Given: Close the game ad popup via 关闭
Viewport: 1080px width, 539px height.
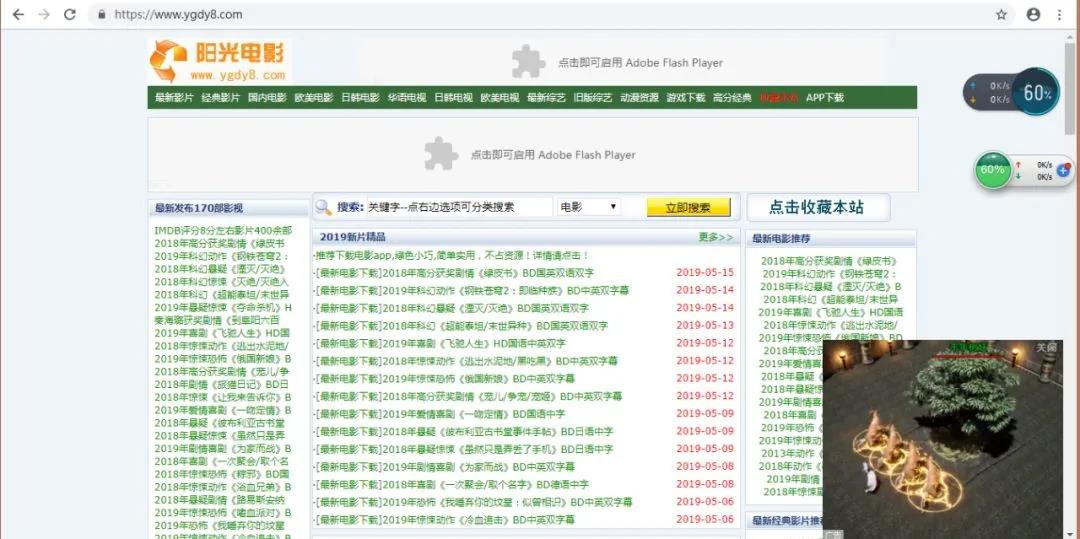Looking at the screenshot, I should pyautogui.click(x=1046, y=348).
